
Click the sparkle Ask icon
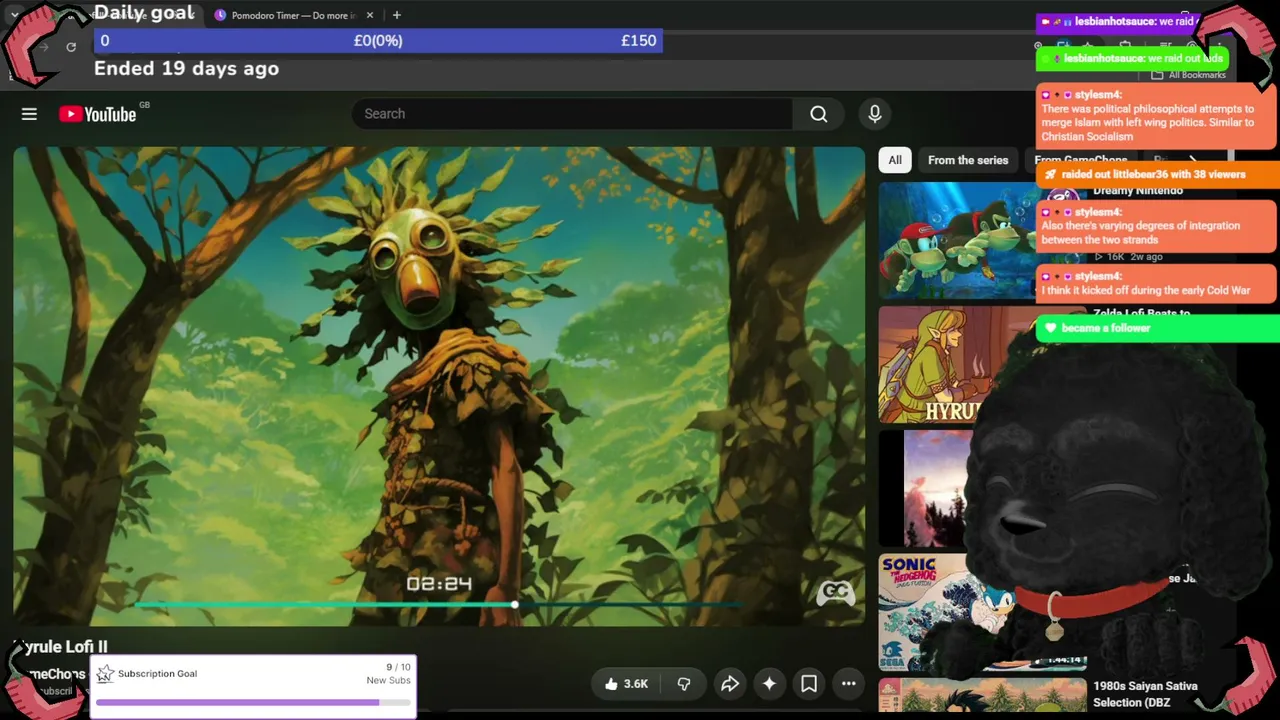769,684
